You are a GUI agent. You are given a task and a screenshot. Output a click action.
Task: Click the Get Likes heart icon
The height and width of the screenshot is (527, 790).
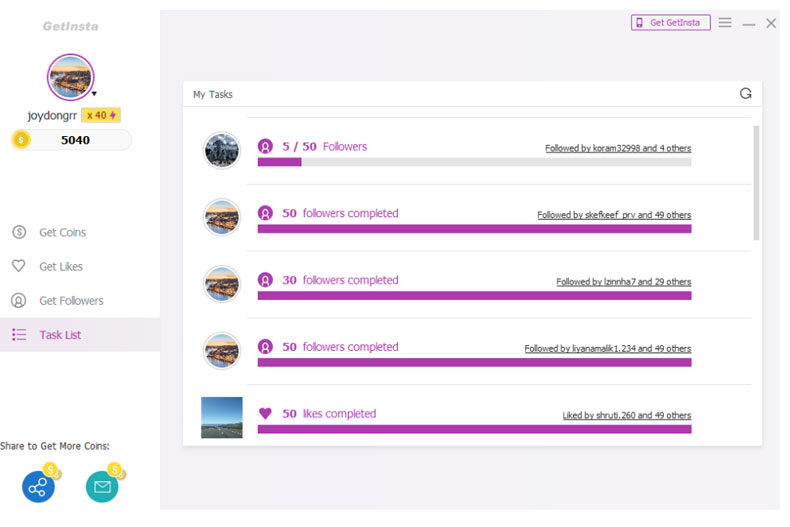coord(19,266)
